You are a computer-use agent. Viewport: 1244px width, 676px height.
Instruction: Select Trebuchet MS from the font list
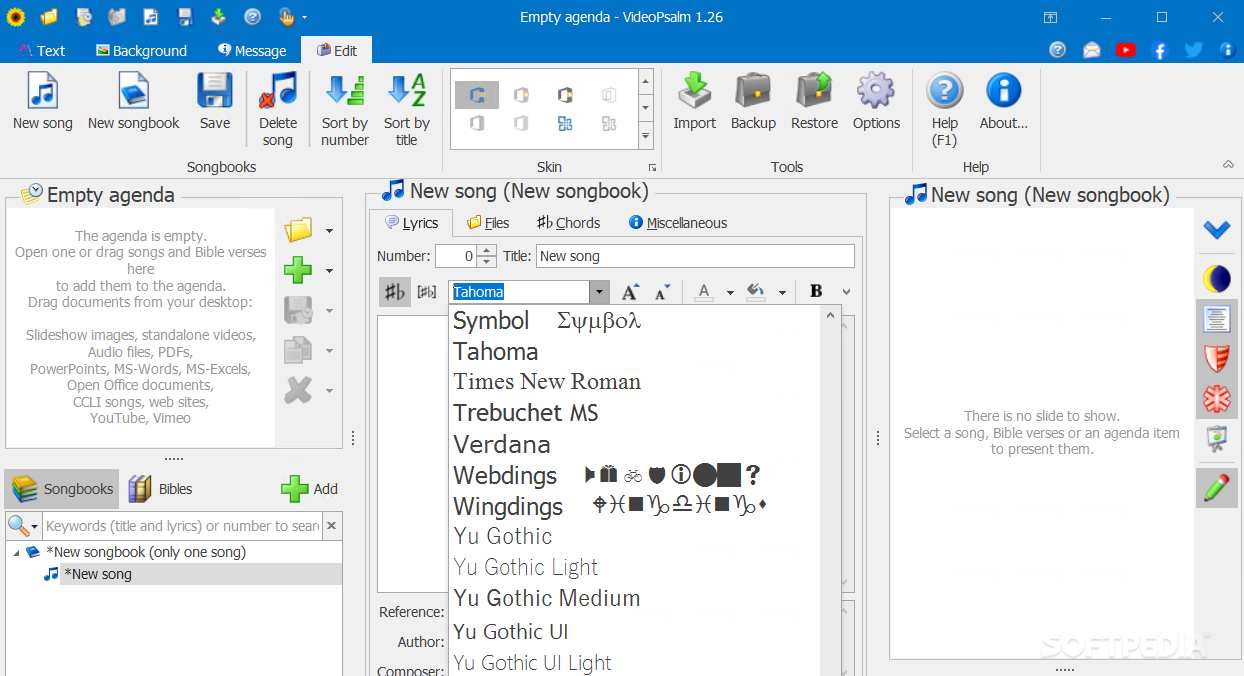pos(526,413)
